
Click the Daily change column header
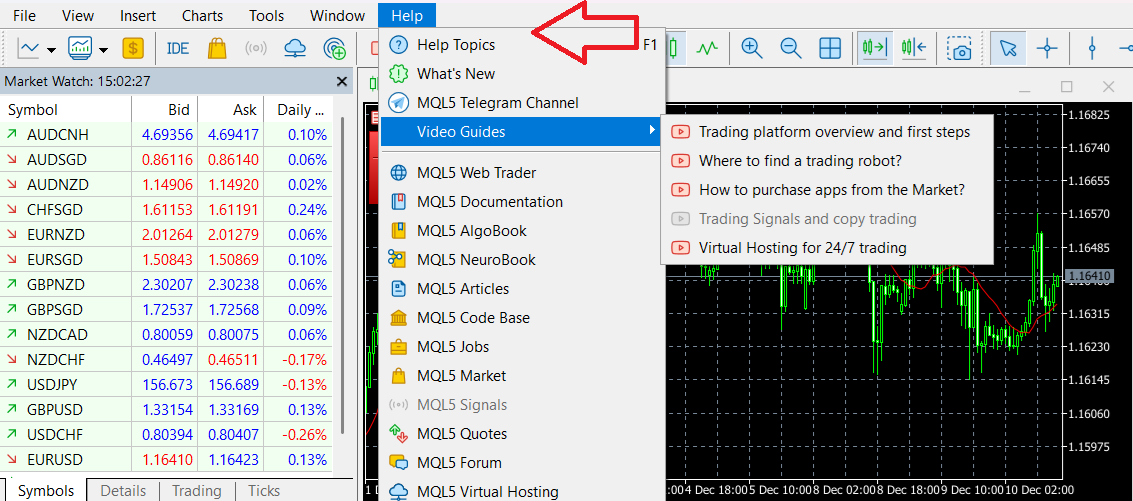(298, 110)
